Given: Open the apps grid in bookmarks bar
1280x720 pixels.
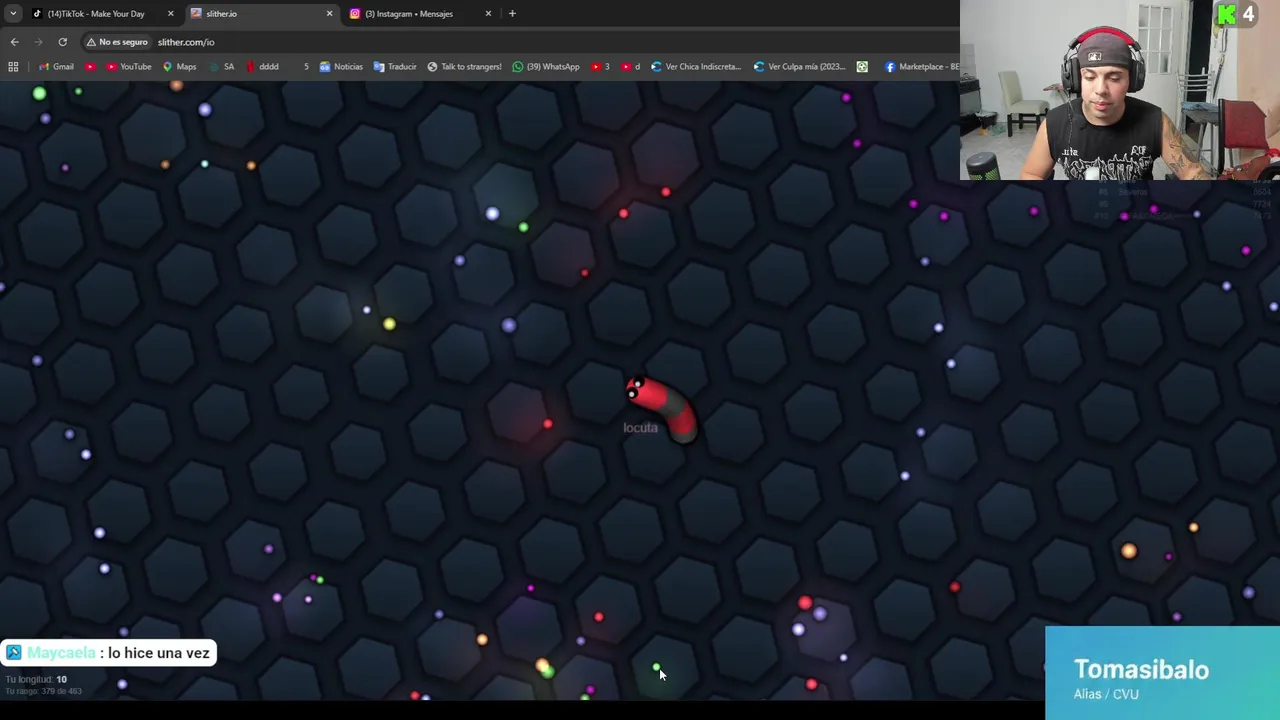Looking at the screenshot, I should pos(13,67).
